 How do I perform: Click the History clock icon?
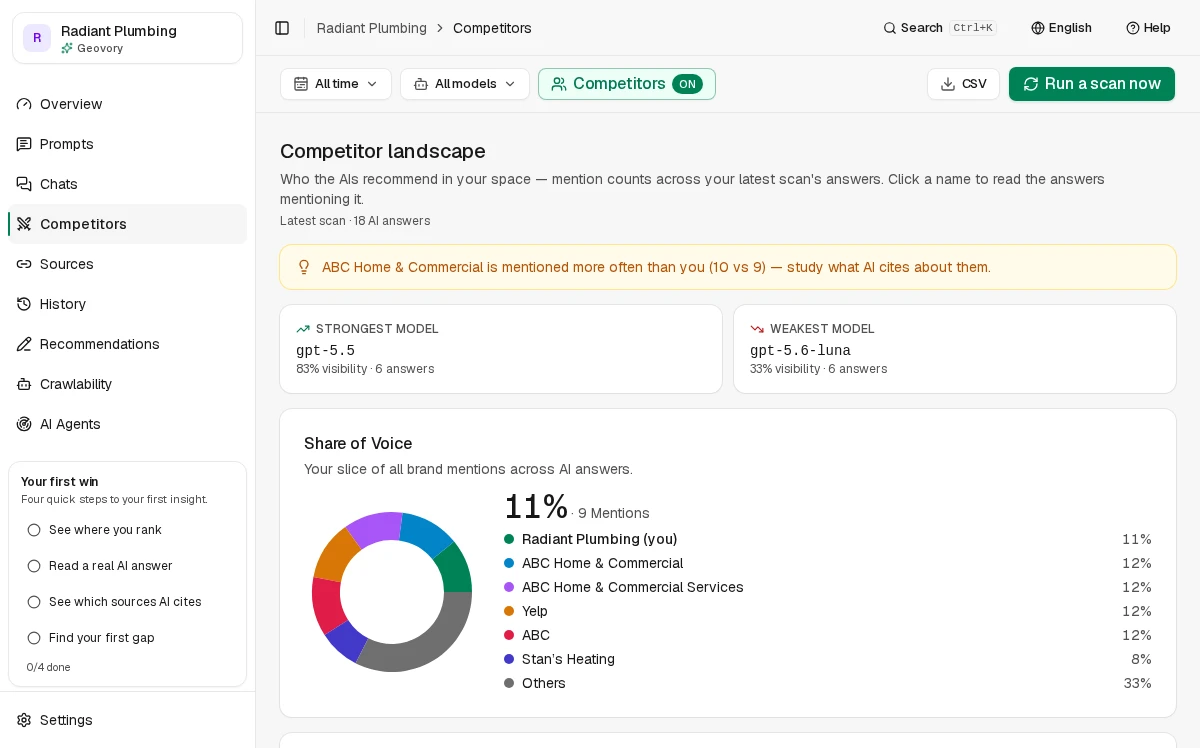pyautogui.click(x=24, y=304)
